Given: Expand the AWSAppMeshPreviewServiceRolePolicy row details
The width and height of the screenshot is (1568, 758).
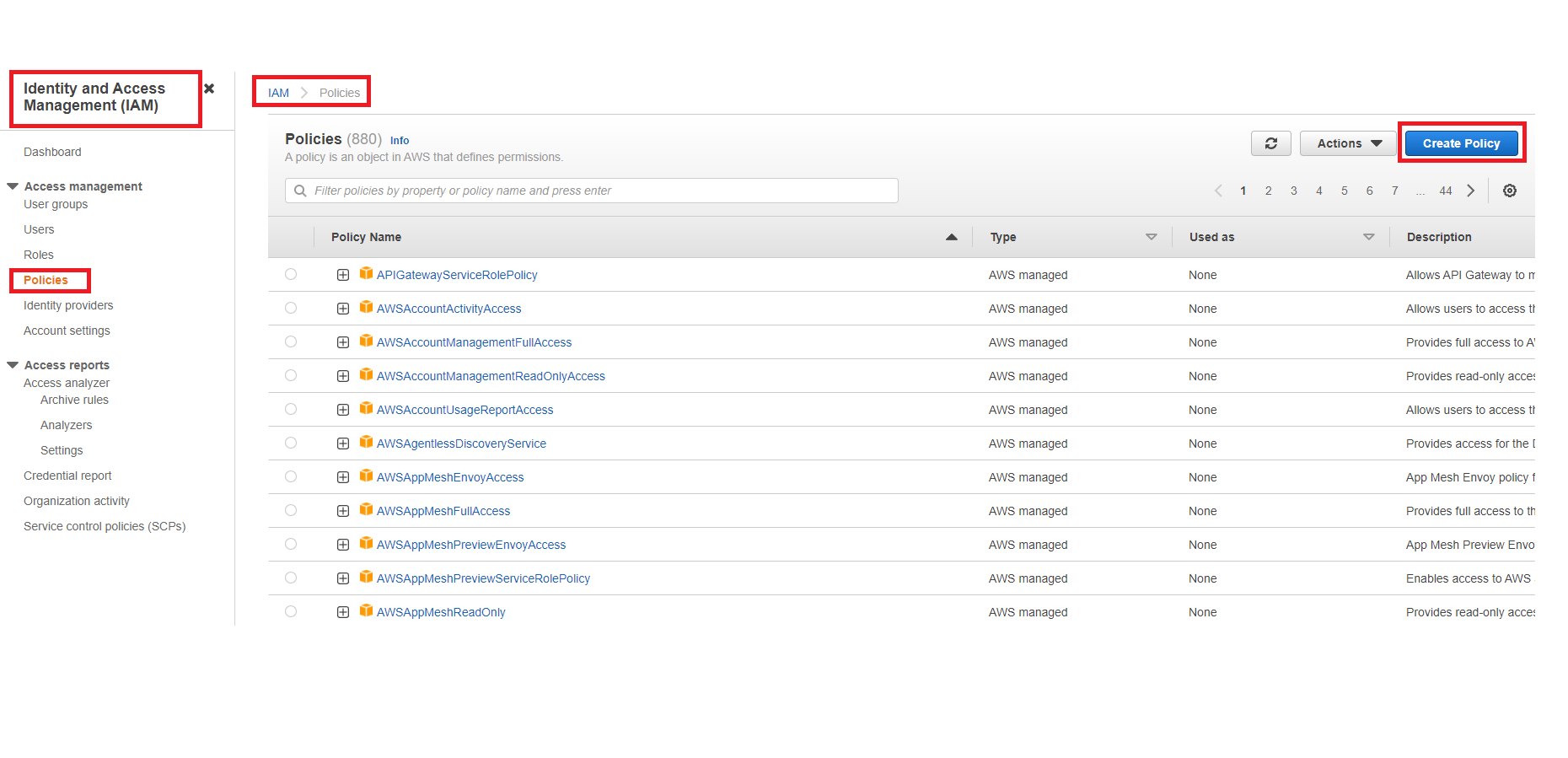Looking at the screenshot, I should coord(343,578).
